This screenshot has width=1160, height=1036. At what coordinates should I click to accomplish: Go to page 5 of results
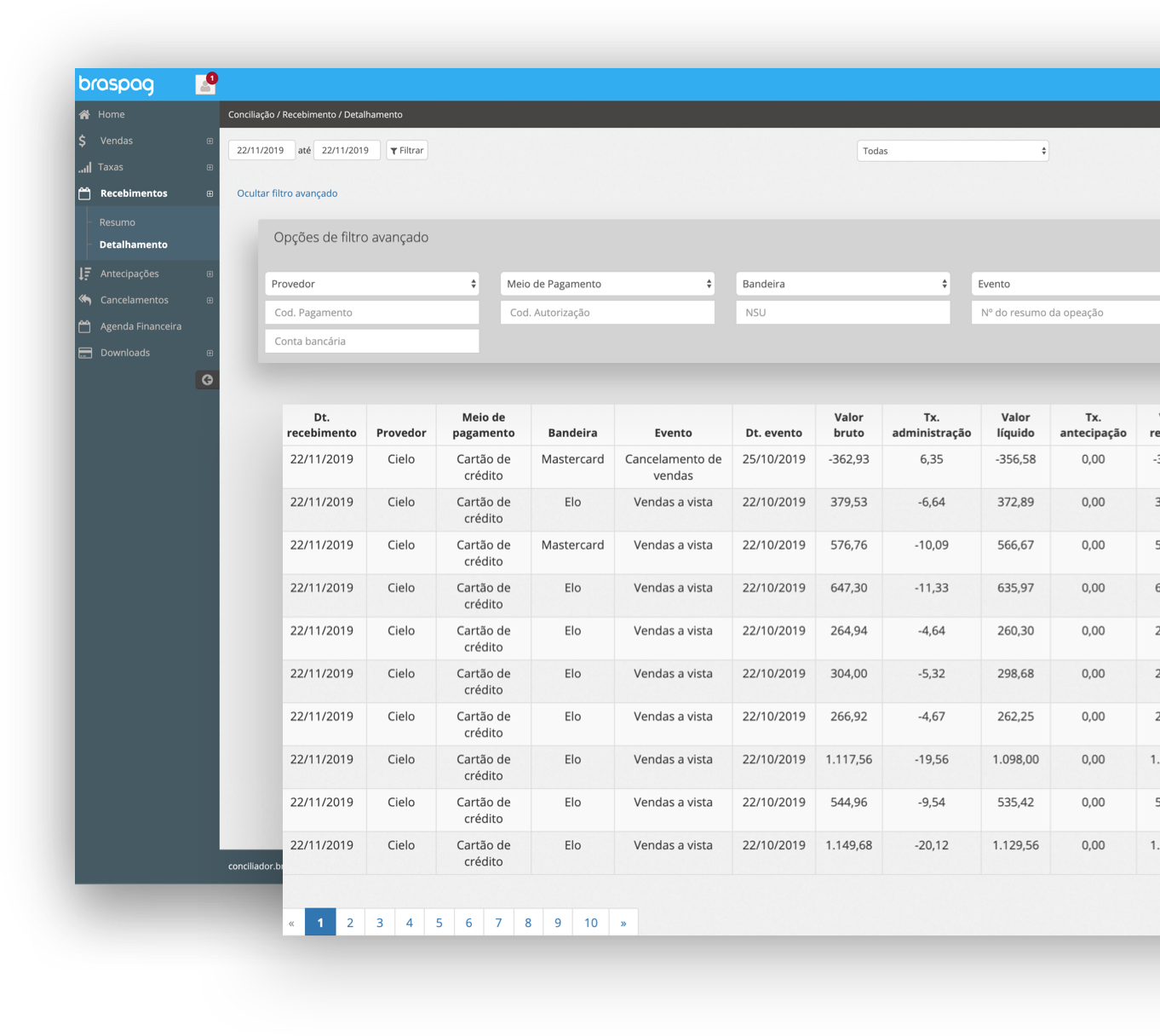[x=439, y=922]
